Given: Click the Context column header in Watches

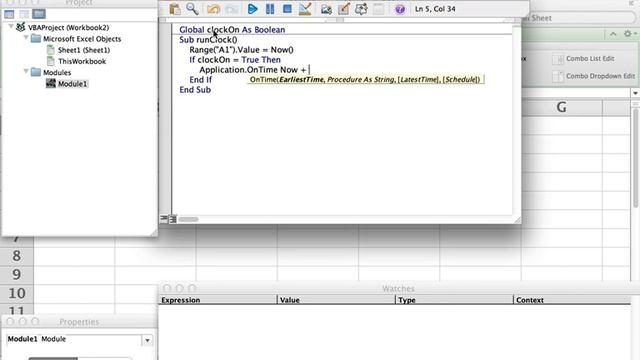Looking at the screenshot, I should tap(572, 300).
